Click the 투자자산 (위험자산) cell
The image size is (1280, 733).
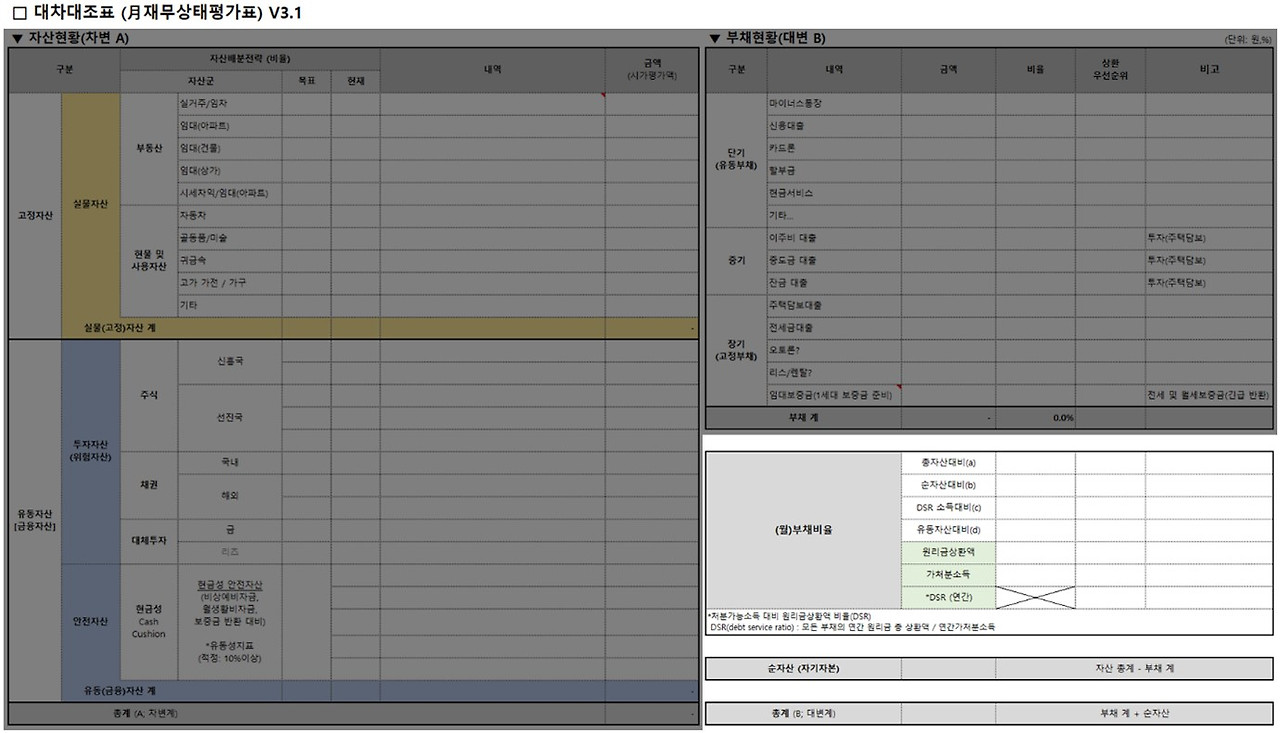click(91, 450)
